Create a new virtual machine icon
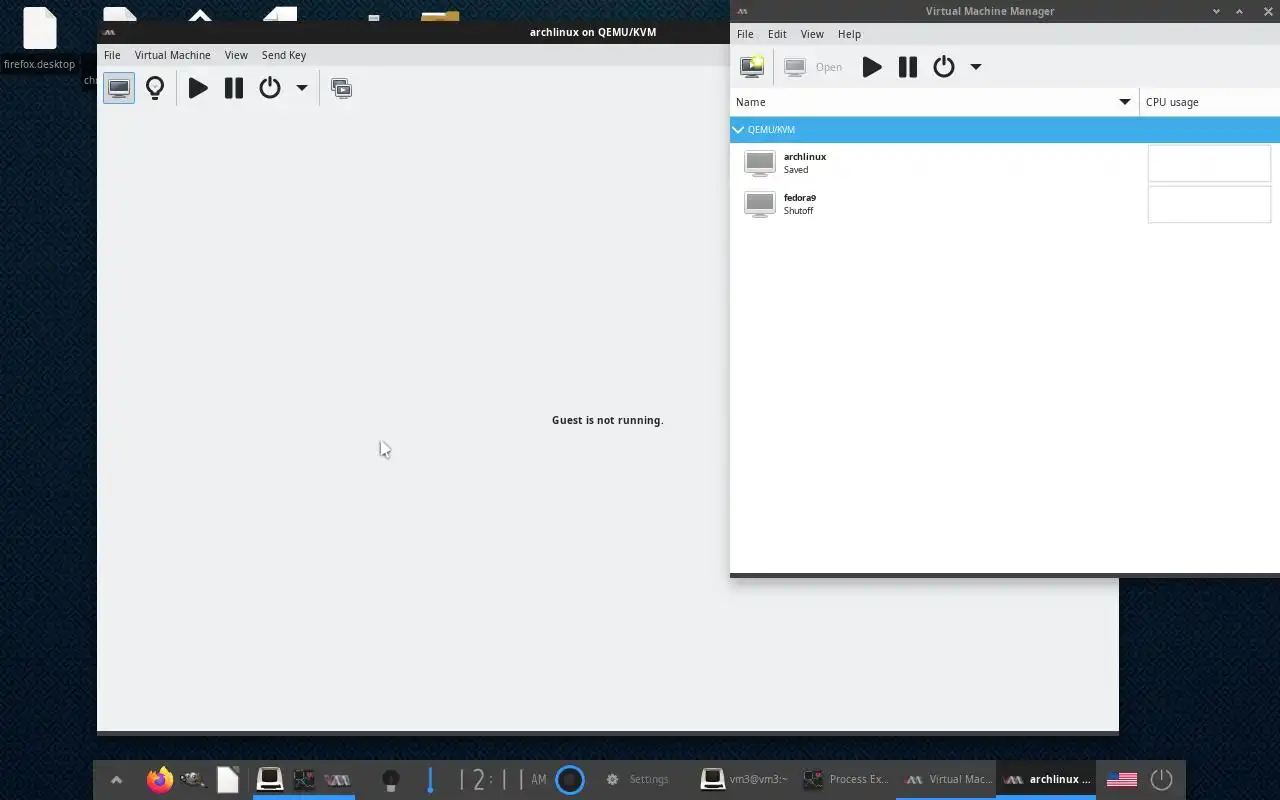 (752, 67)
